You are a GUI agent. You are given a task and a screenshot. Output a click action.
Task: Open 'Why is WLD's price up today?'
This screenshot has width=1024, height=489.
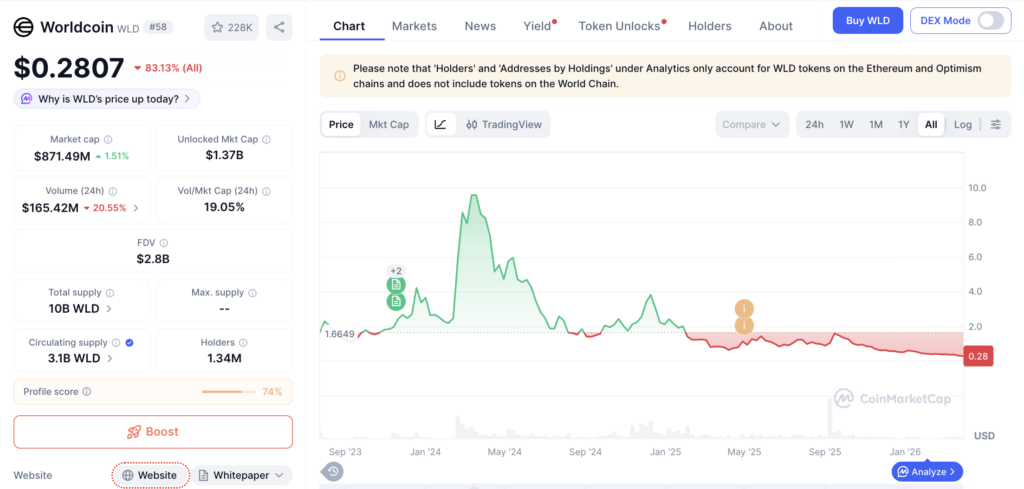coord(106,99)
